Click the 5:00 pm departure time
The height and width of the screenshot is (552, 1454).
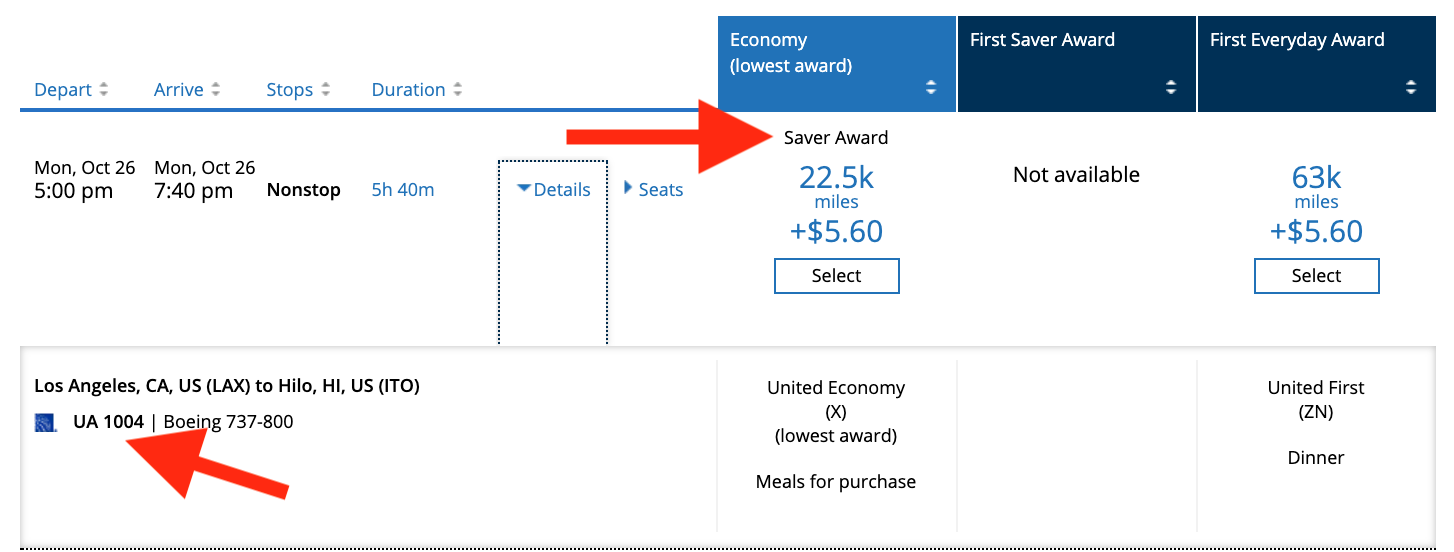point(74,191)
